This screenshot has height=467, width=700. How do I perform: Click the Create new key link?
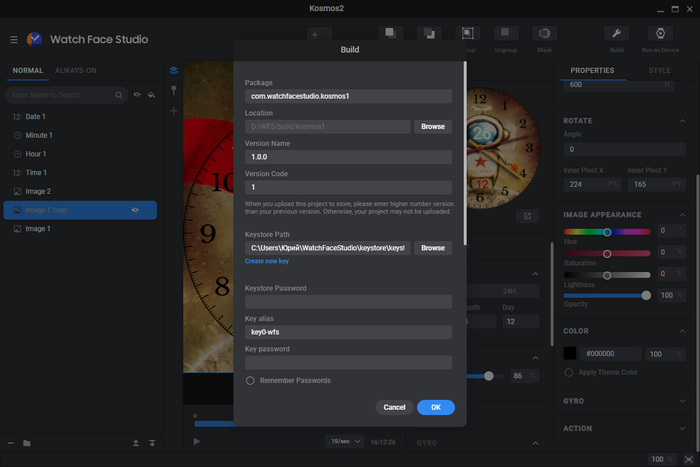click(x=265, y=261)
